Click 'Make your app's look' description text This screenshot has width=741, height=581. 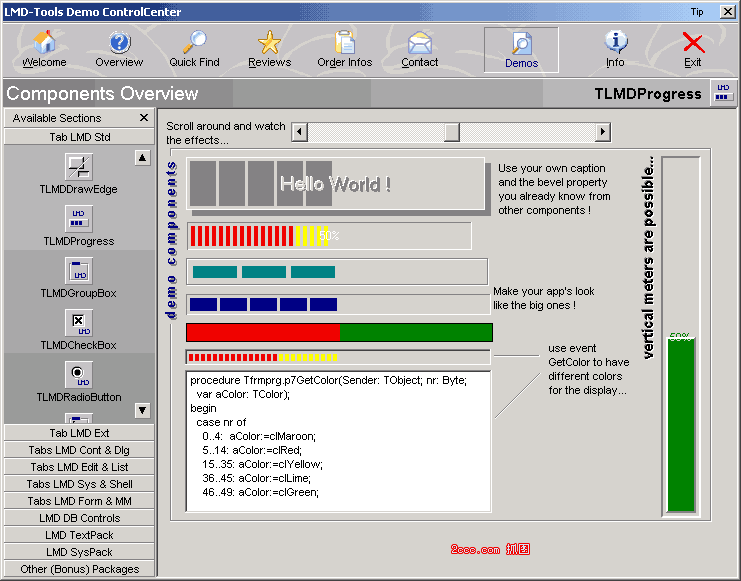543,291
